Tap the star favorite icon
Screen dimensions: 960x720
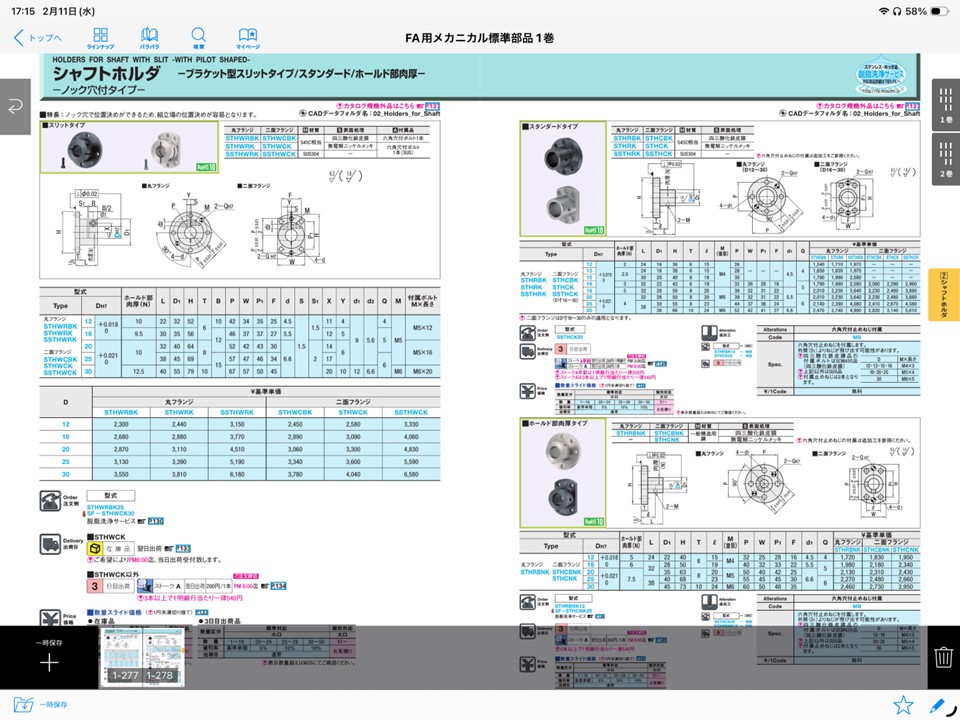pyautogui.click(x=903, y=705)
